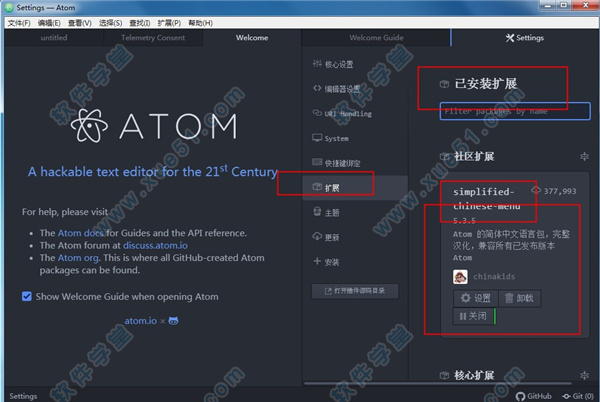Viewport: 600px width, 402px height.
Task: Switch to the Welcome tab
Action: pos(252,37)
